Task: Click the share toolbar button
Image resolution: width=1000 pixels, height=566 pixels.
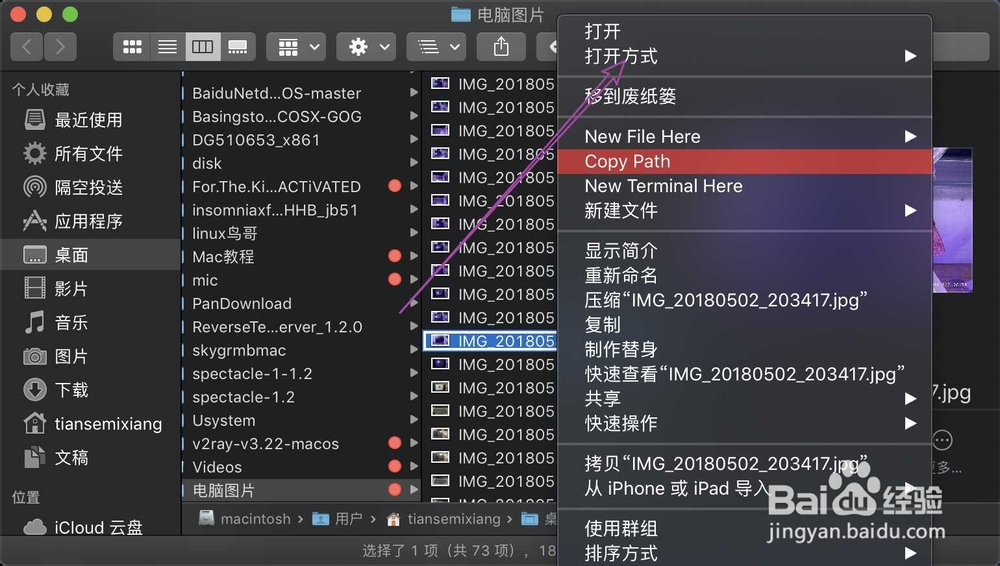Action: [501, 47]
